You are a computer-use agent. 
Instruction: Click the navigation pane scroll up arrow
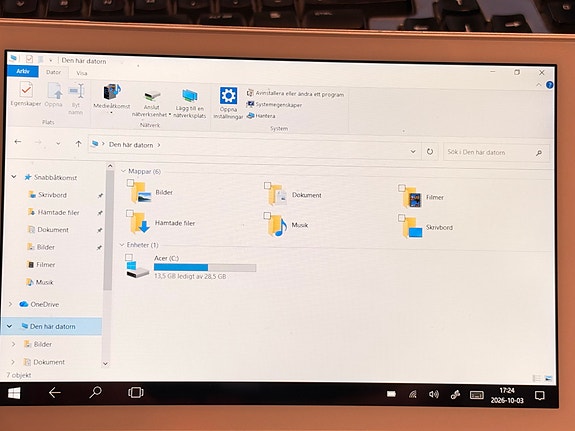click(x=110, y=166)
